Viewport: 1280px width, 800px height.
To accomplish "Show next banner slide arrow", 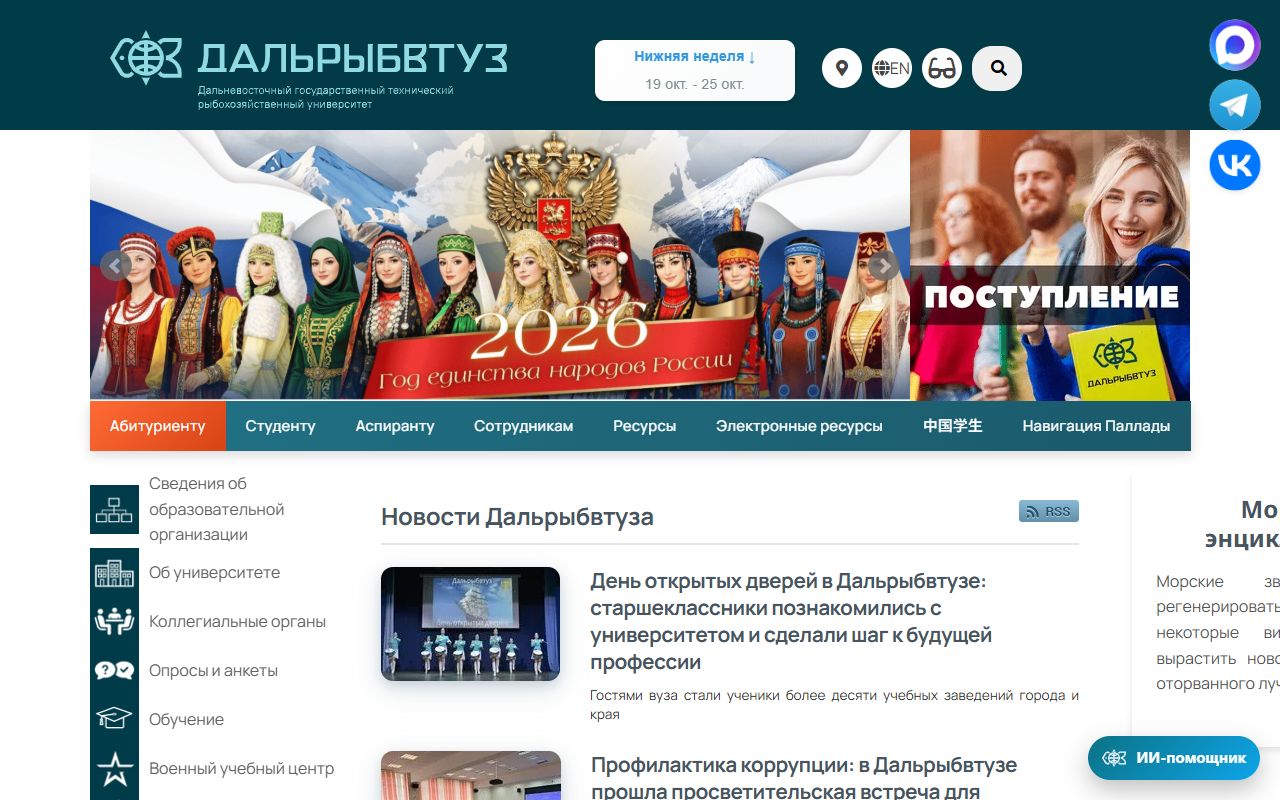I will [883, 266].
